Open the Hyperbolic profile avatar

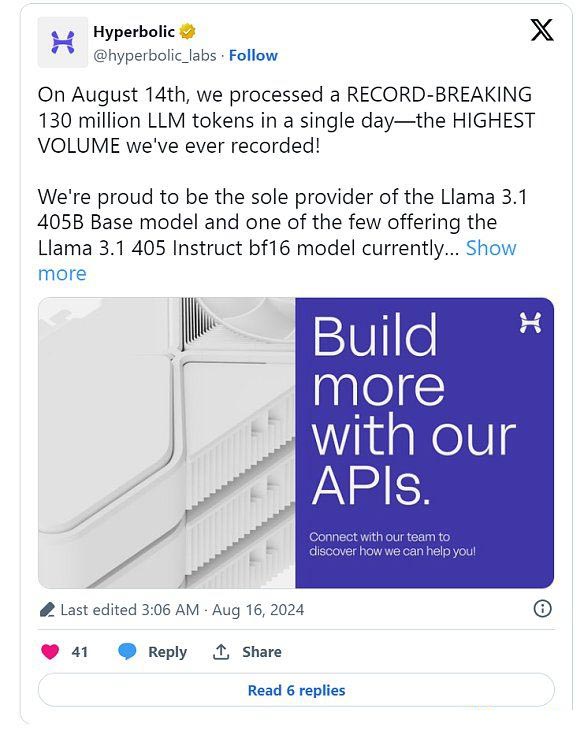point(62,42)
